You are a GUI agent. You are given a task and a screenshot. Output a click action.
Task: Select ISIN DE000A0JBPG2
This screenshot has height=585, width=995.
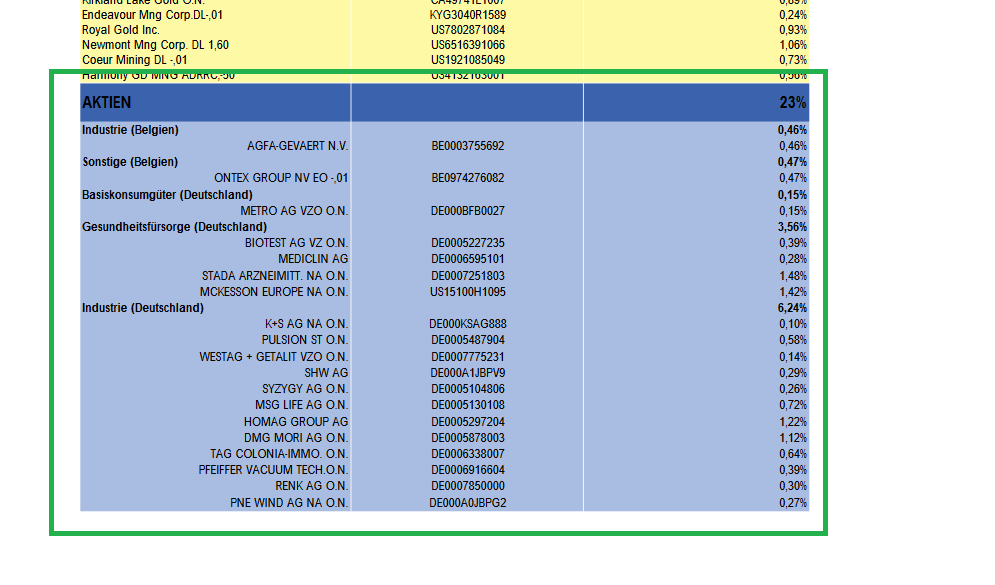pos(468,503)
